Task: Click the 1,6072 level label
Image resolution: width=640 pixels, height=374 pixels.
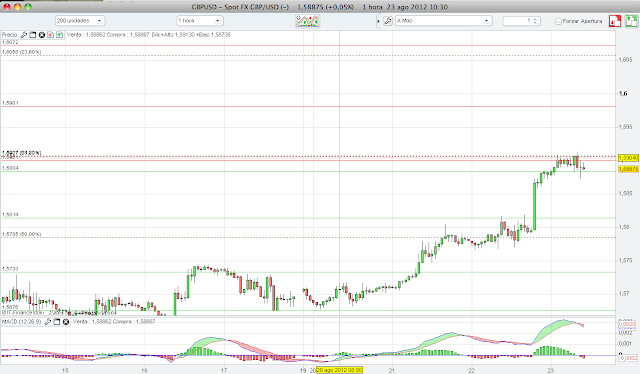Action: pos(10,42)
